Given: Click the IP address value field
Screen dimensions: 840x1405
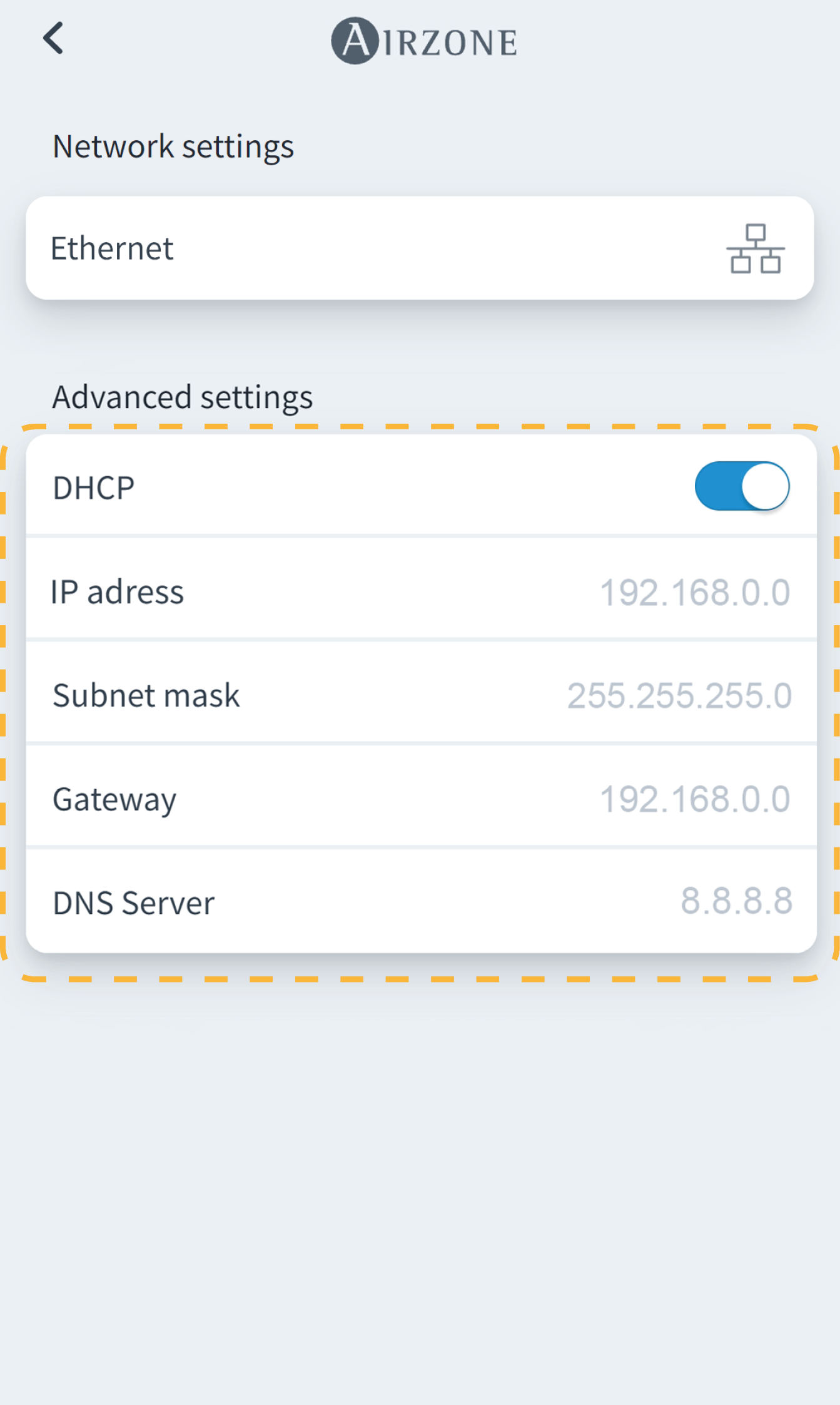Looking at the screenshot, I should [x=695, y=592].
